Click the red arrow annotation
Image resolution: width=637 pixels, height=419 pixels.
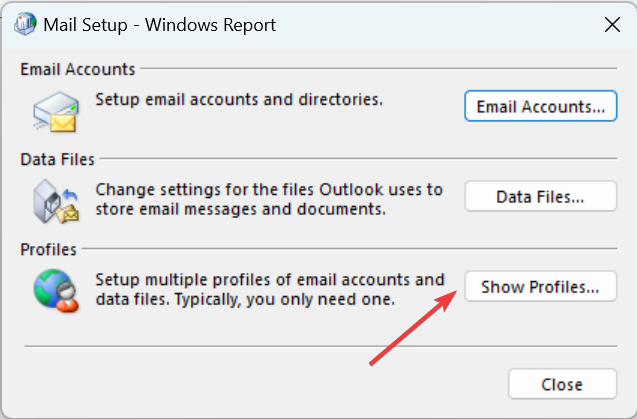click(413, 328)
